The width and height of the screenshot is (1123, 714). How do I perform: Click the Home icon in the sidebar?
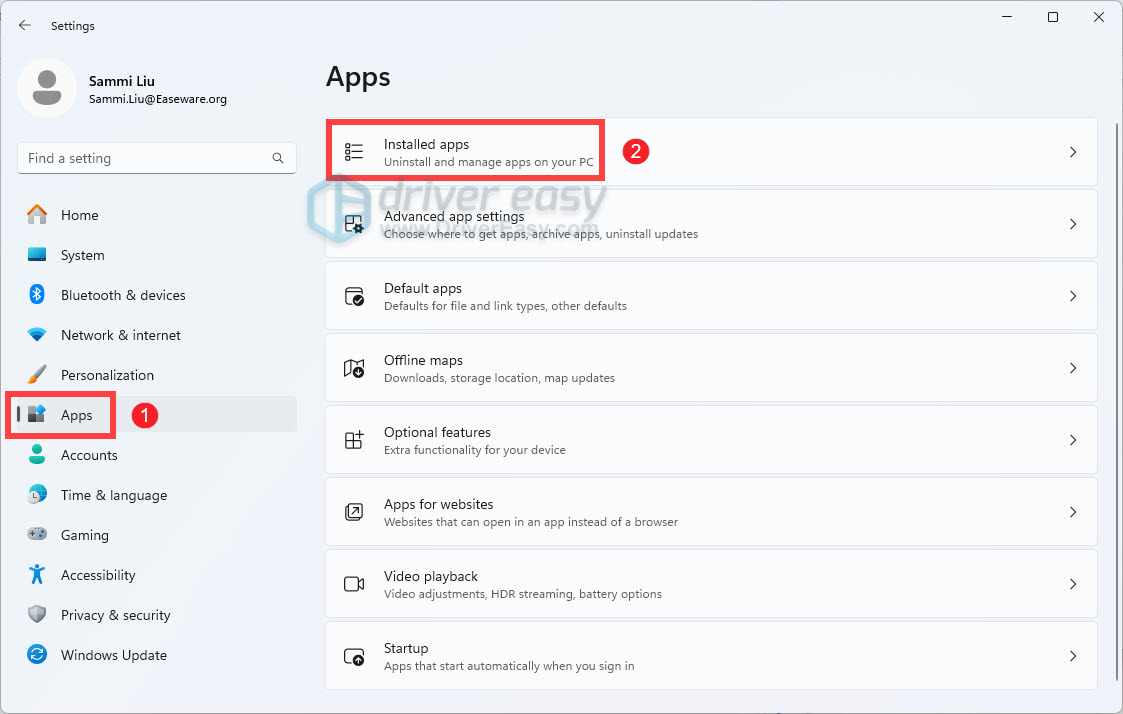point(38,214)
